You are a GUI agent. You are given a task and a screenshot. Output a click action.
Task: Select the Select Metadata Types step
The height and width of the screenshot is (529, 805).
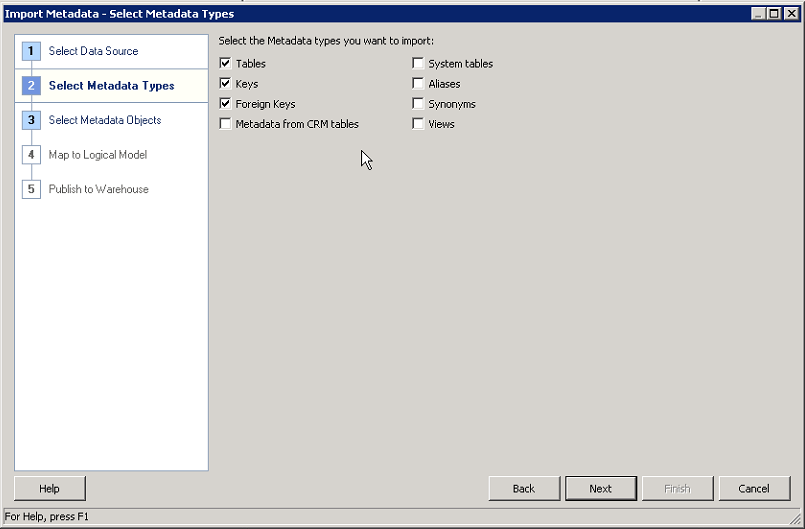click(x=111, y=86)
